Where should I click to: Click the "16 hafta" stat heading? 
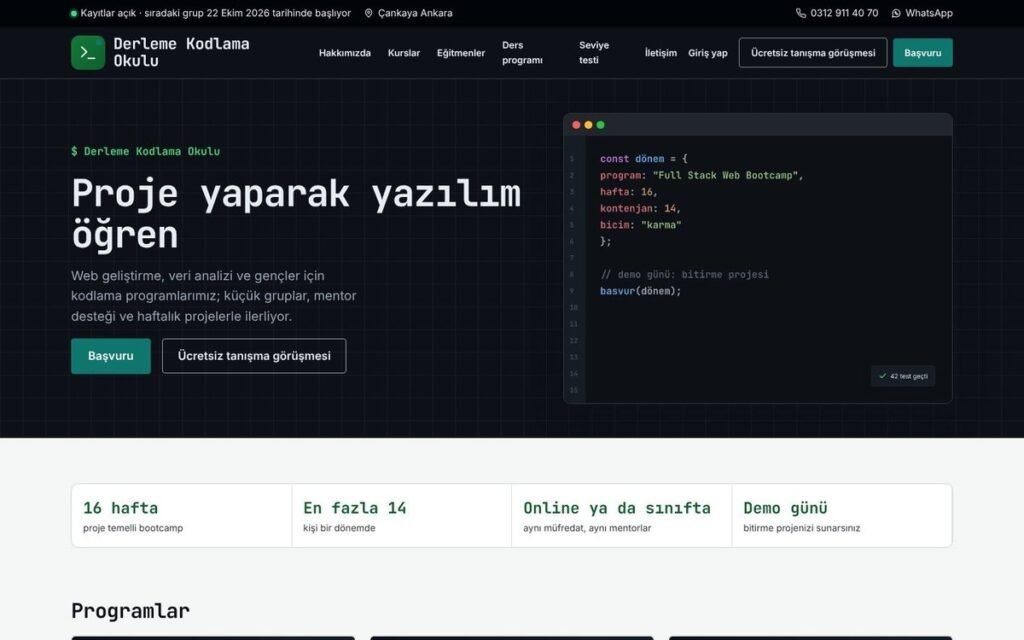[x=120, y=508]
